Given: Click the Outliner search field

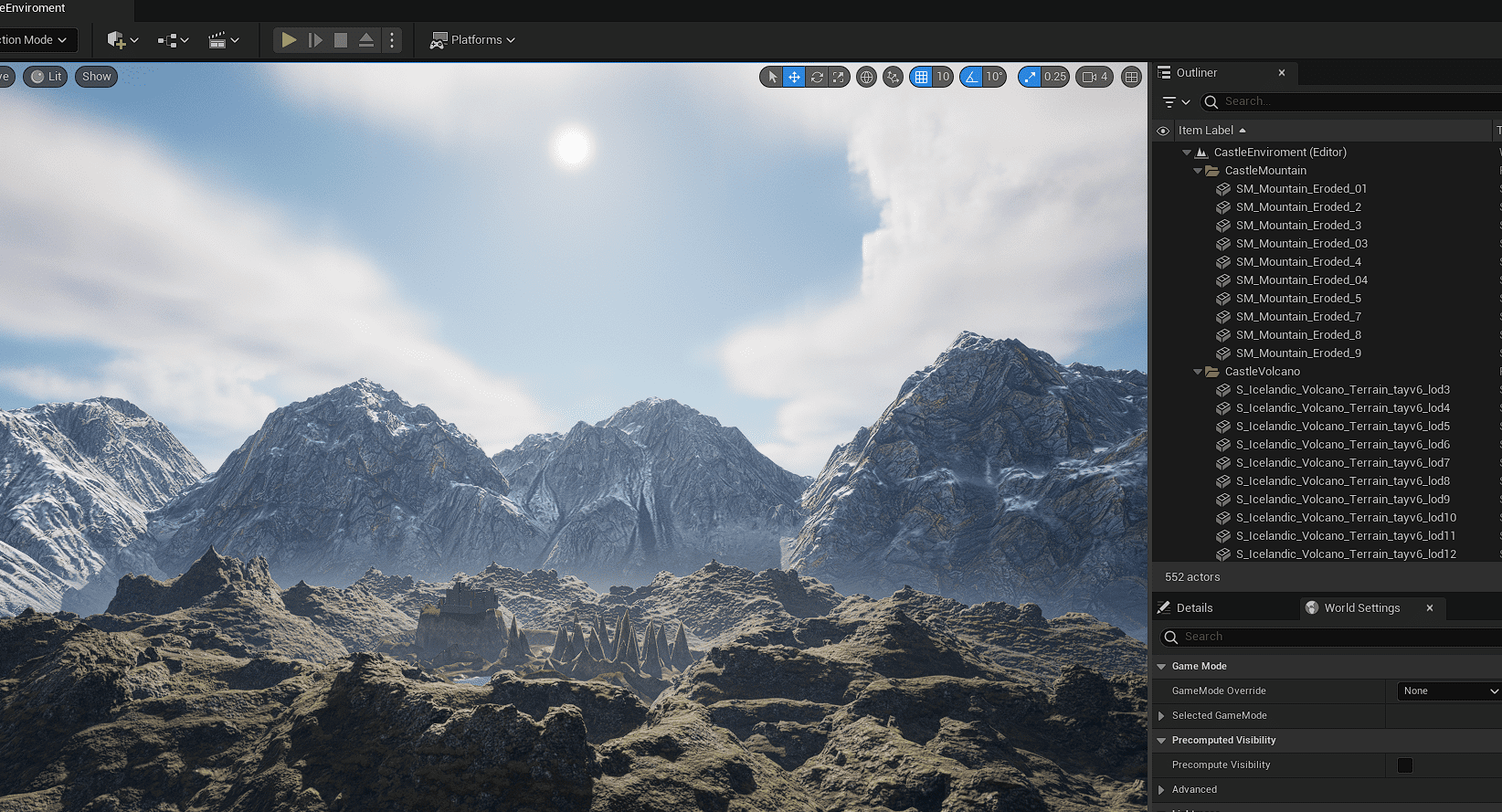Looking at the screenshot, I should pos(1352,101).
